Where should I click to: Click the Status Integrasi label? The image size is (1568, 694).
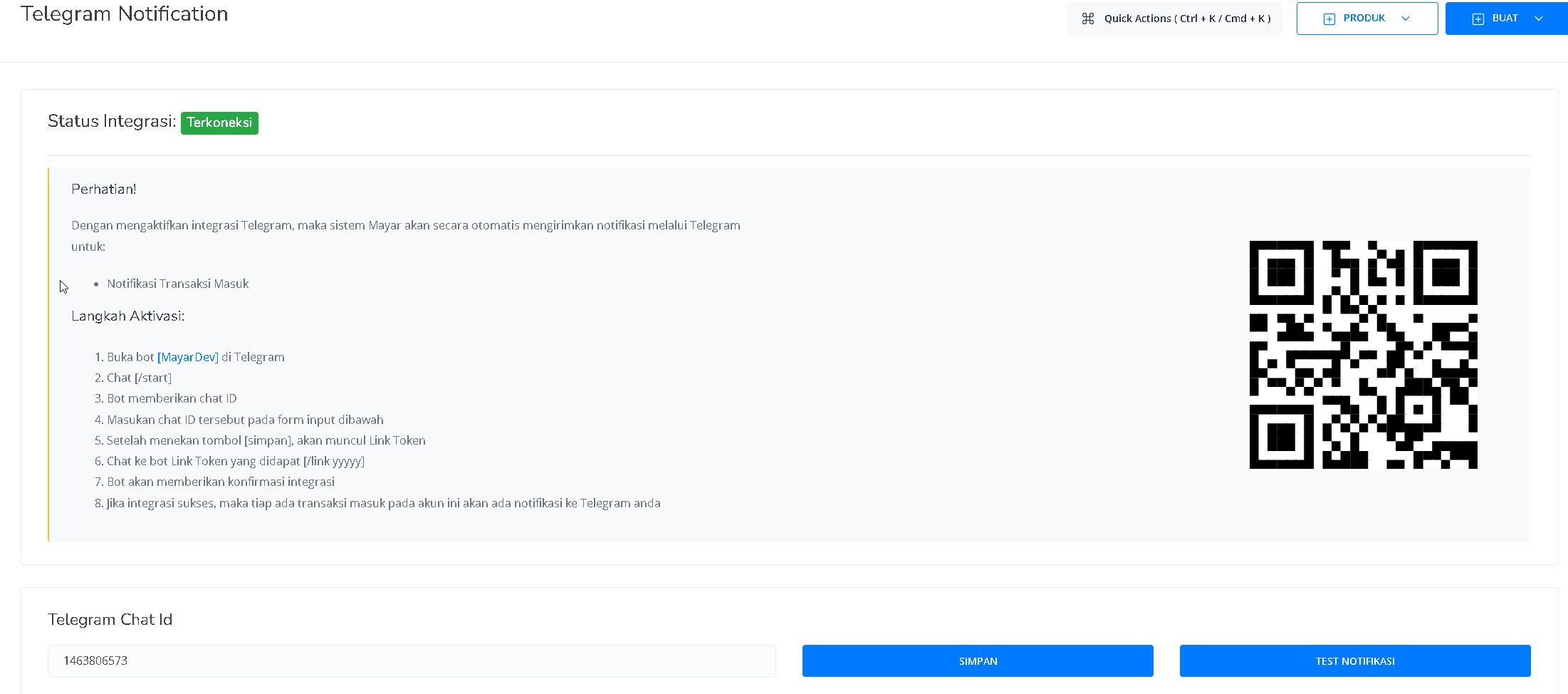click(112, 121)
